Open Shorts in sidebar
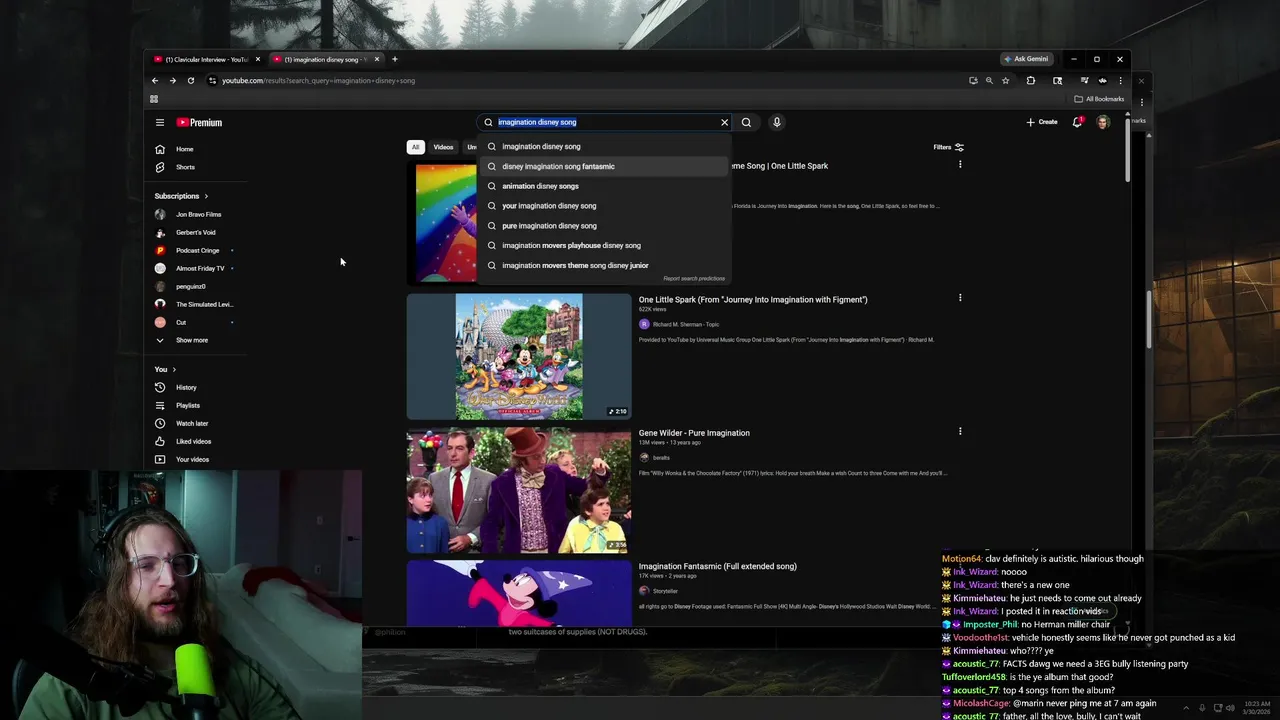 [x=185, y=167]
